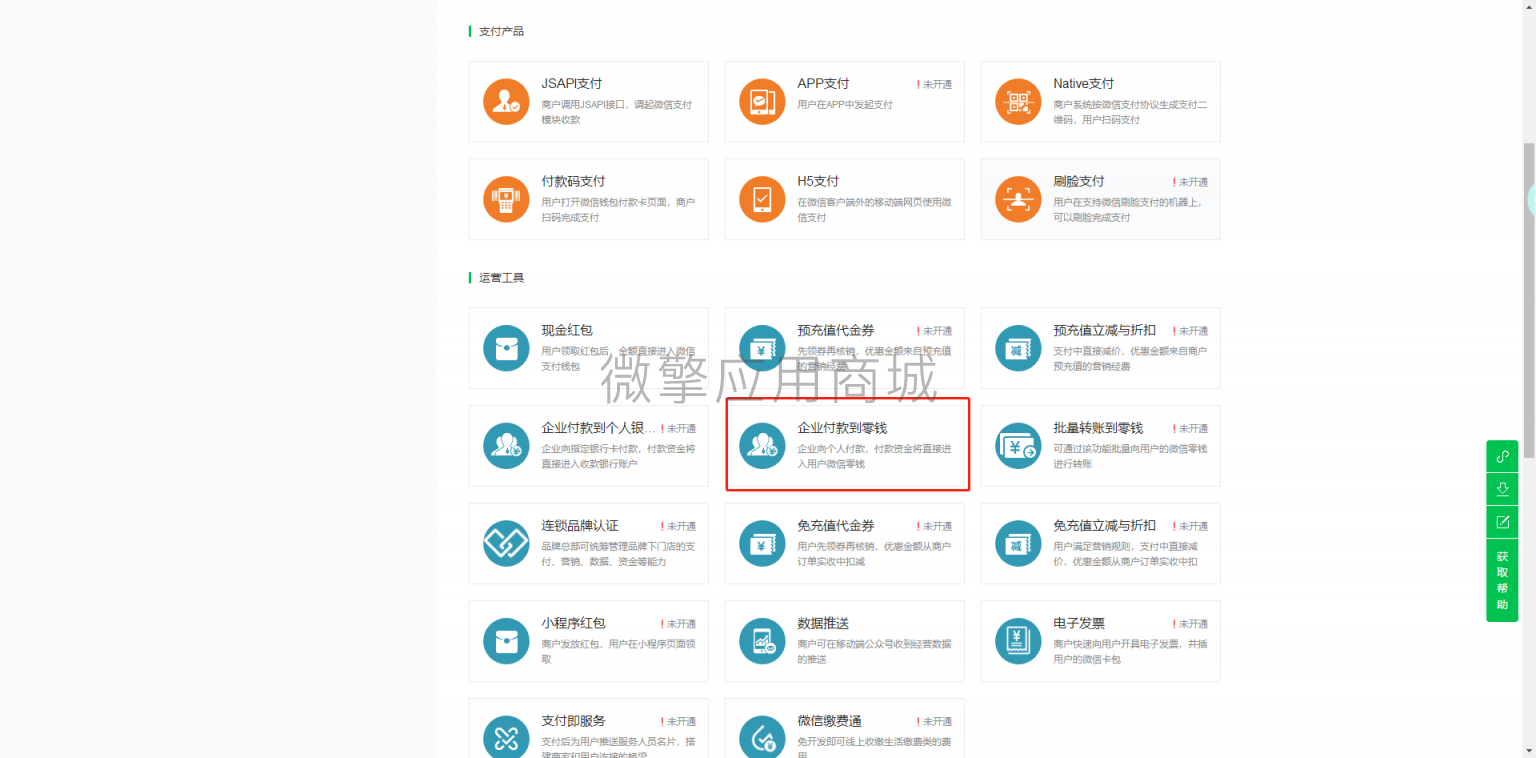
Task: Open the 支付即服务 icon
Action: tap(506, 737)
